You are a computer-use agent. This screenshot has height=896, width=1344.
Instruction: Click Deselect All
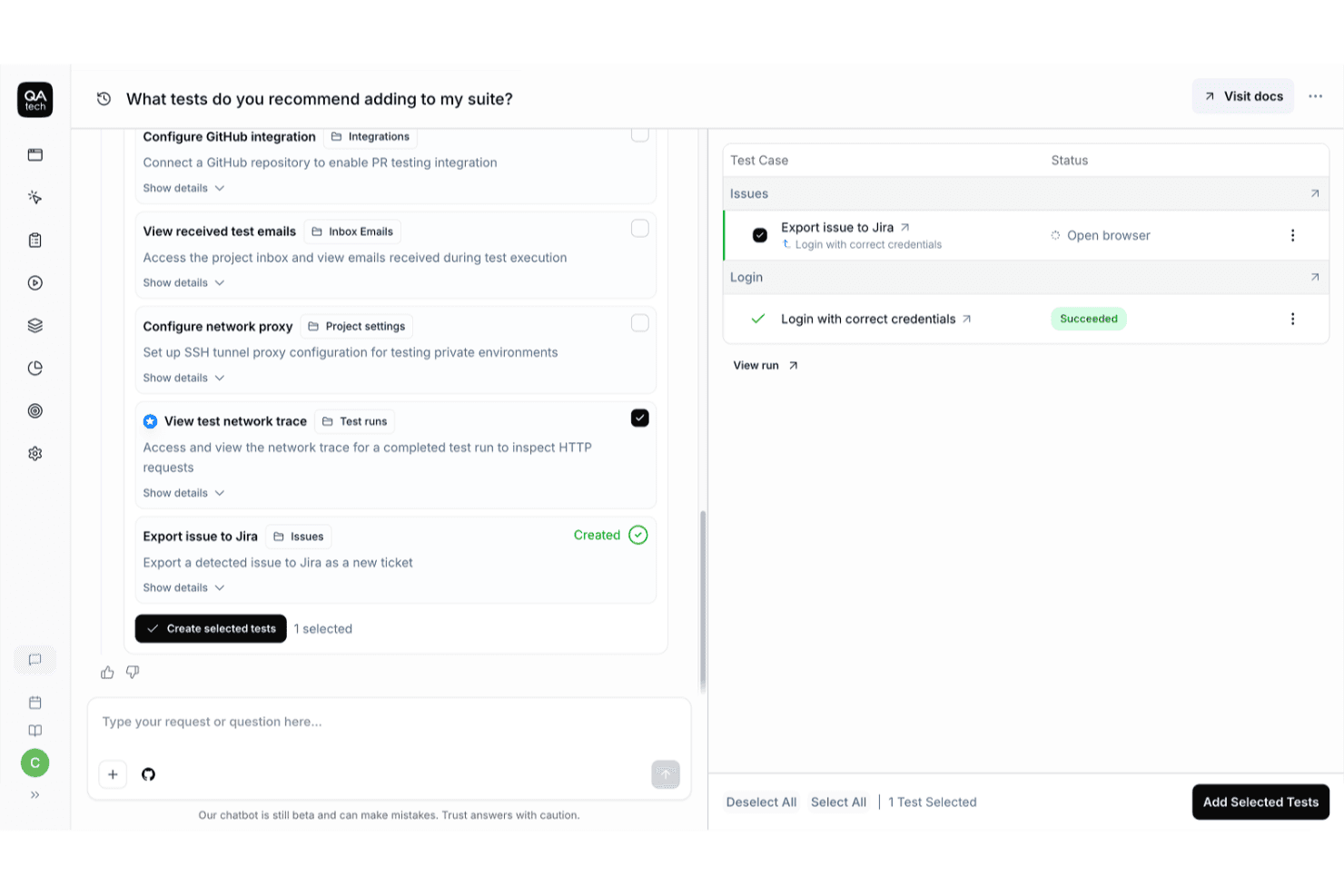761,802
